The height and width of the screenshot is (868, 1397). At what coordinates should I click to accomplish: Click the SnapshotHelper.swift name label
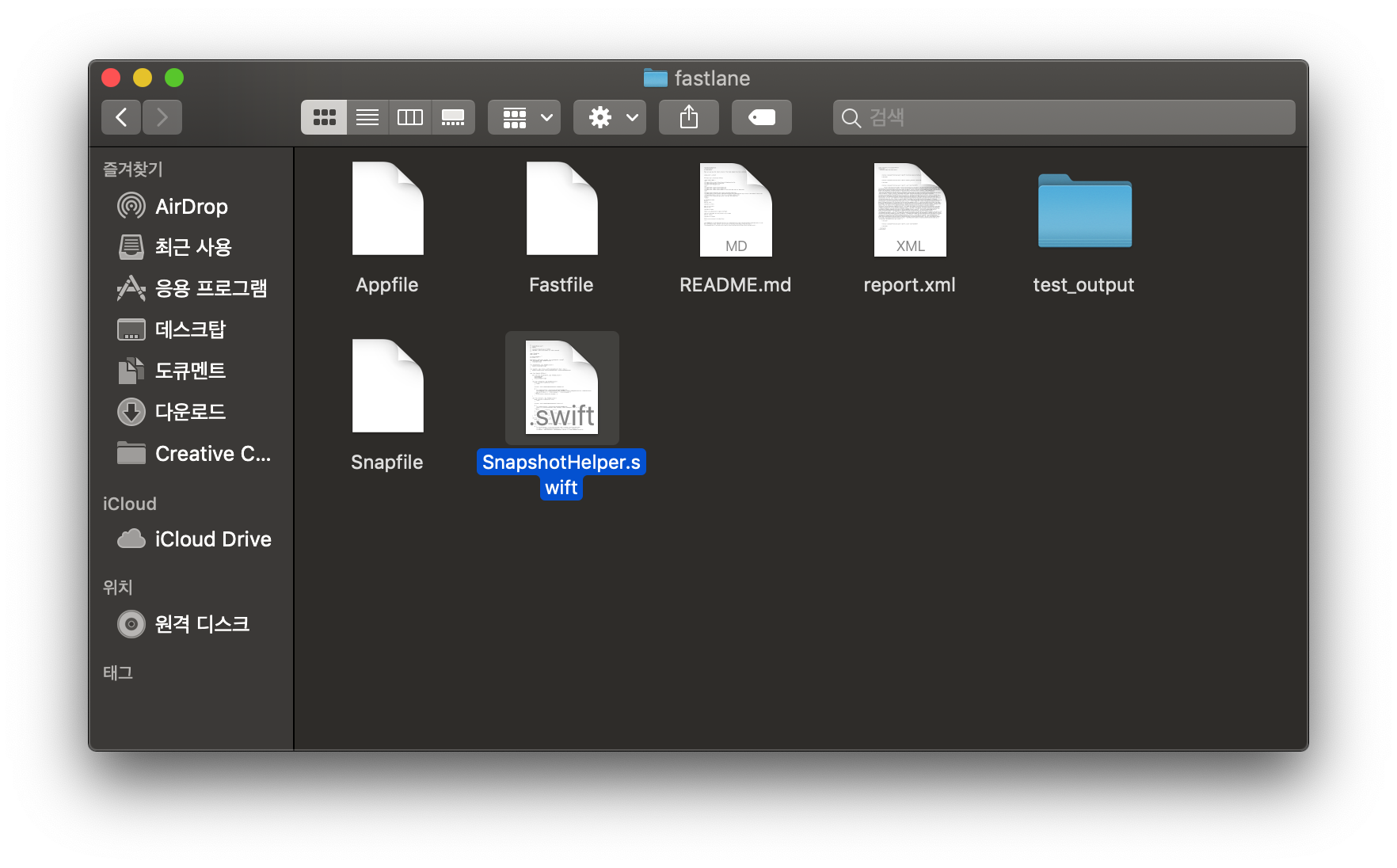pyautogui.click(x=561, y=474)
